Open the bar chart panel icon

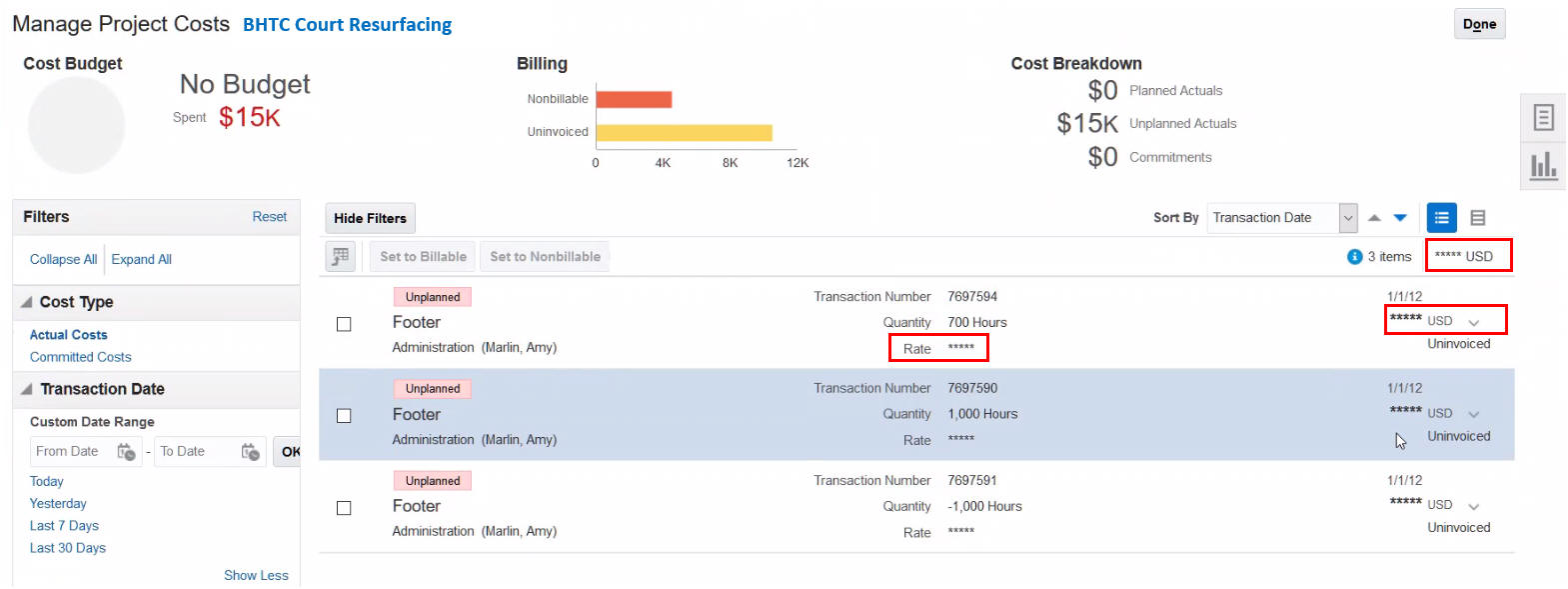(1543, 165)
